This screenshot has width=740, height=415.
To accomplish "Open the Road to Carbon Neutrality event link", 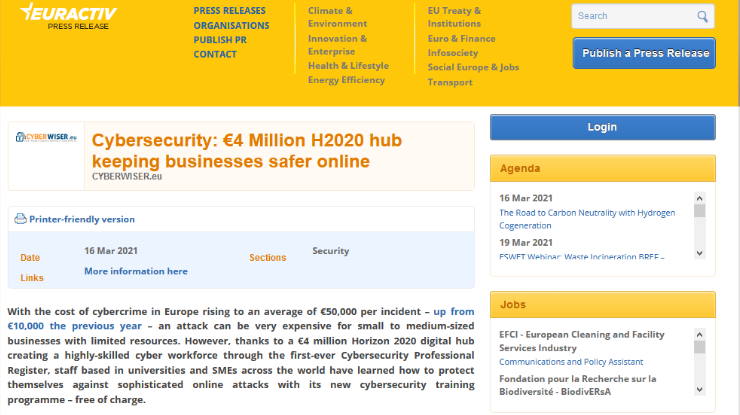I will pyautogui.click(x=587, y=219).
